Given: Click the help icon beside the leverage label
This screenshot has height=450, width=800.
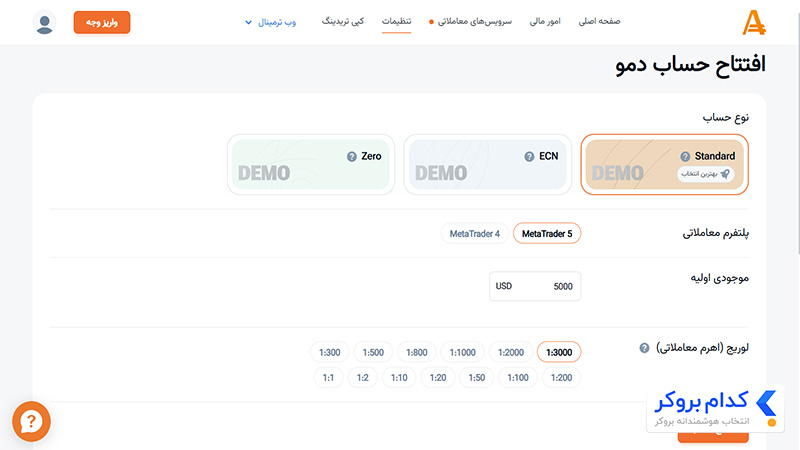Looking at the screenshot, I should [x=644, y=348].
